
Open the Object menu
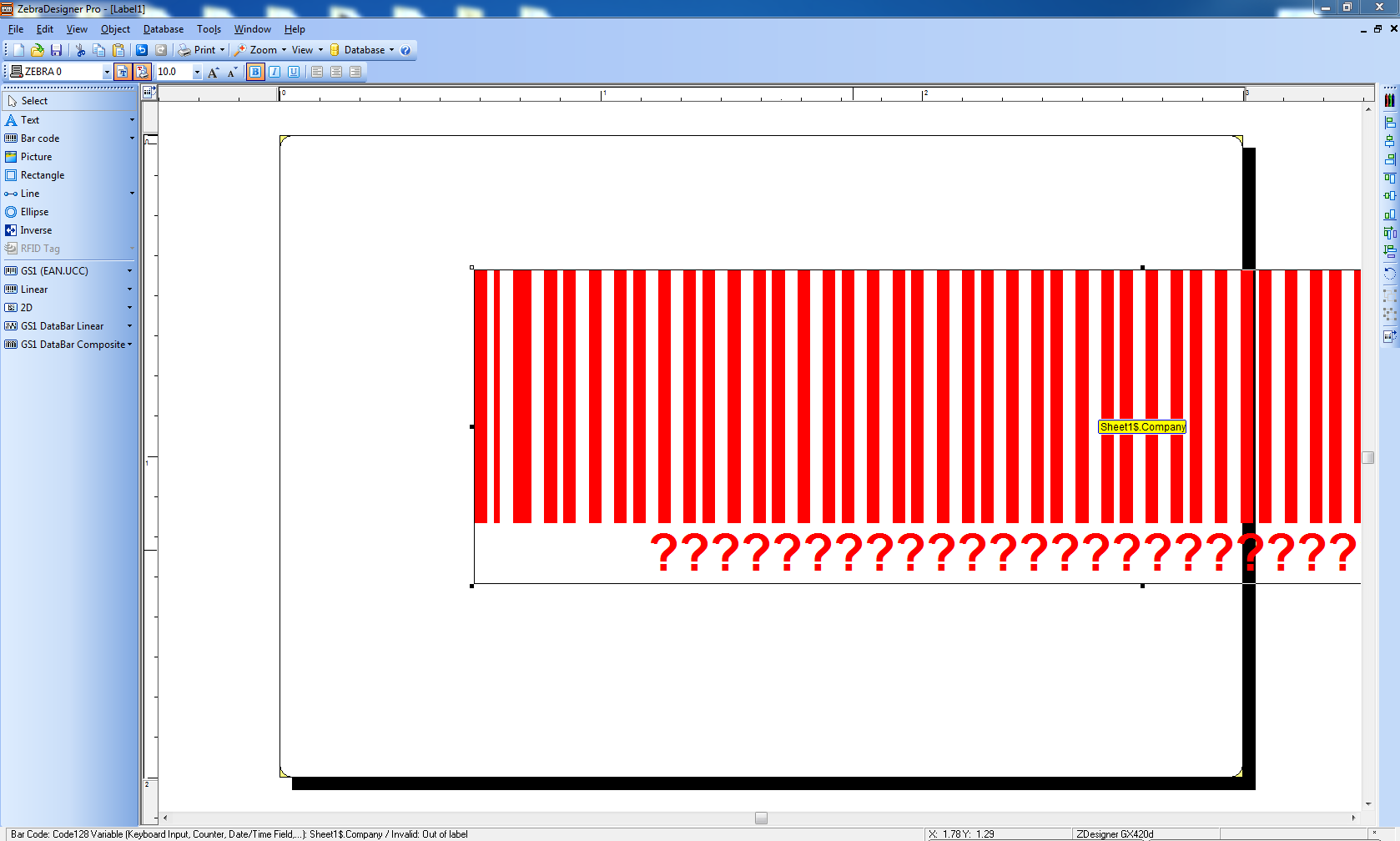click(x=115, y=29)
